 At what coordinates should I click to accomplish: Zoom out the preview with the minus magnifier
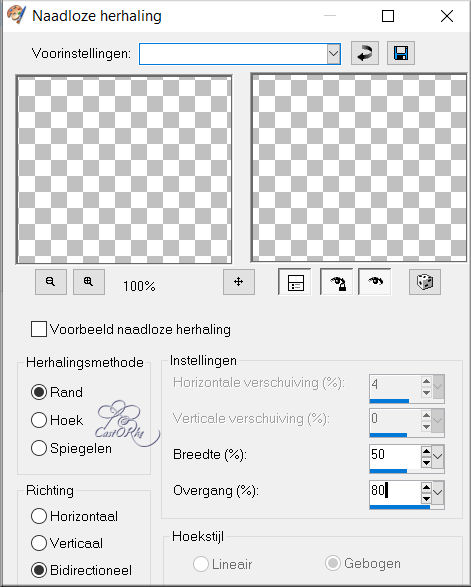pos(51,282)
